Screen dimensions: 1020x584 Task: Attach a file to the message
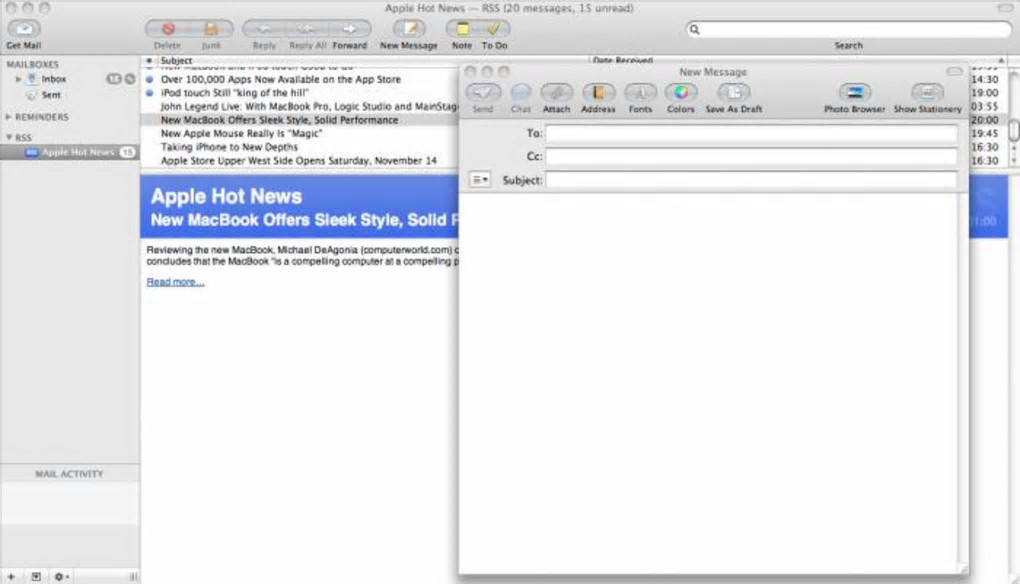click(x=556, y=92)
